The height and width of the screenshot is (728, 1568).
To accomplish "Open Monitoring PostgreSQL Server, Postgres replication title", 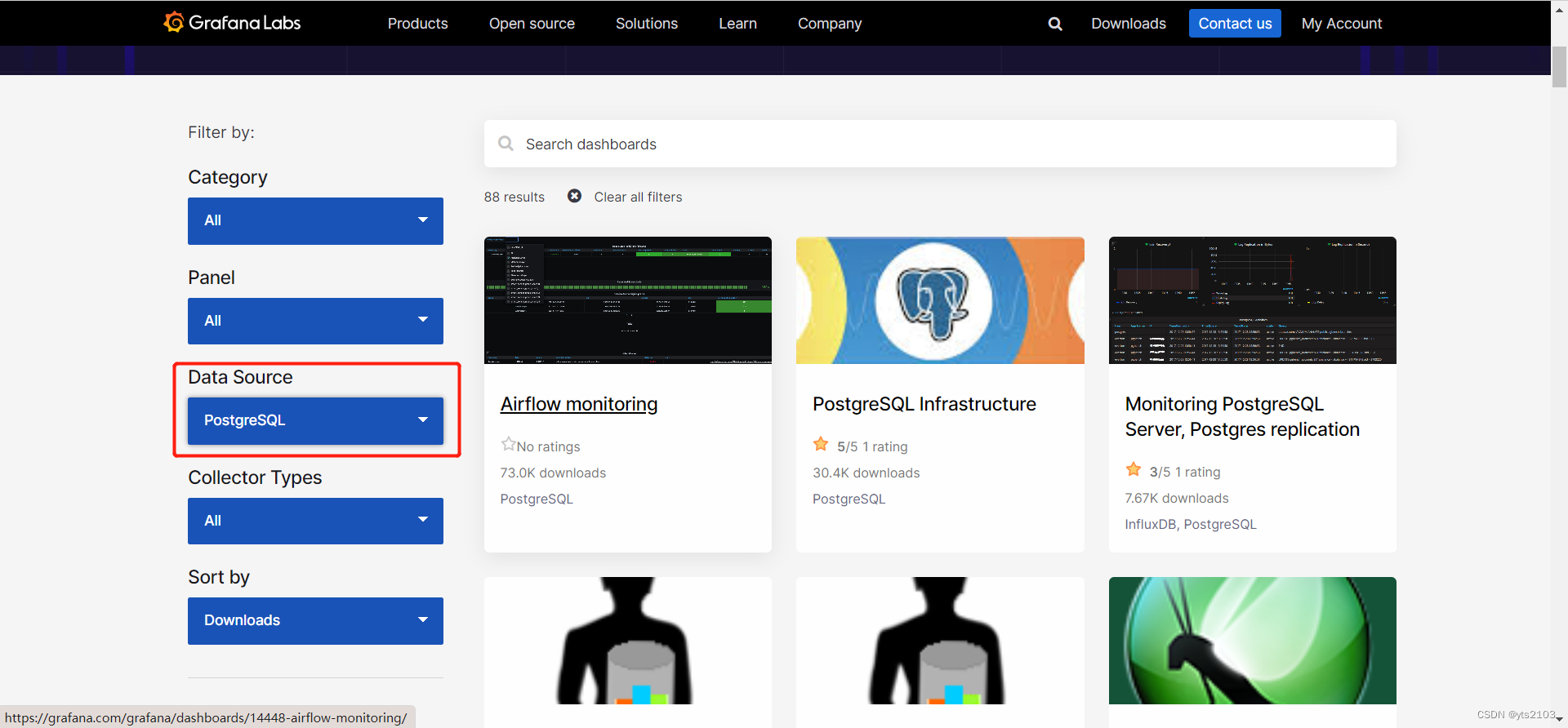I will 1242,416.
